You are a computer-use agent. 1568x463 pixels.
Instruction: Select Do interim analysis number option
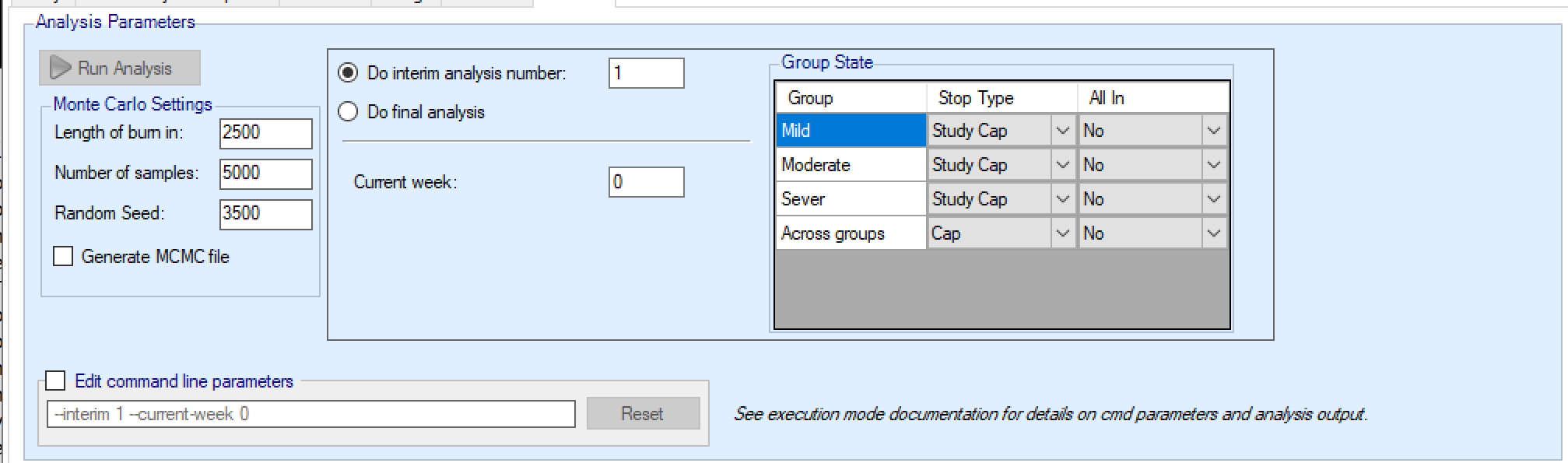point(348,73)
